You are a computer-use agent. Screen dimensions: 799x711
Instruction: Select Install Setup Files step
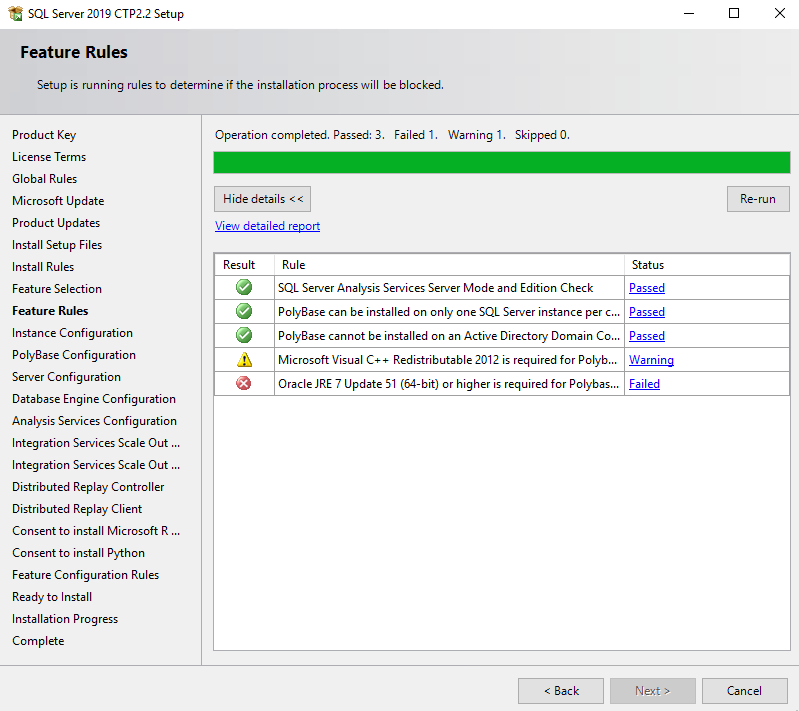click(57, 245)
